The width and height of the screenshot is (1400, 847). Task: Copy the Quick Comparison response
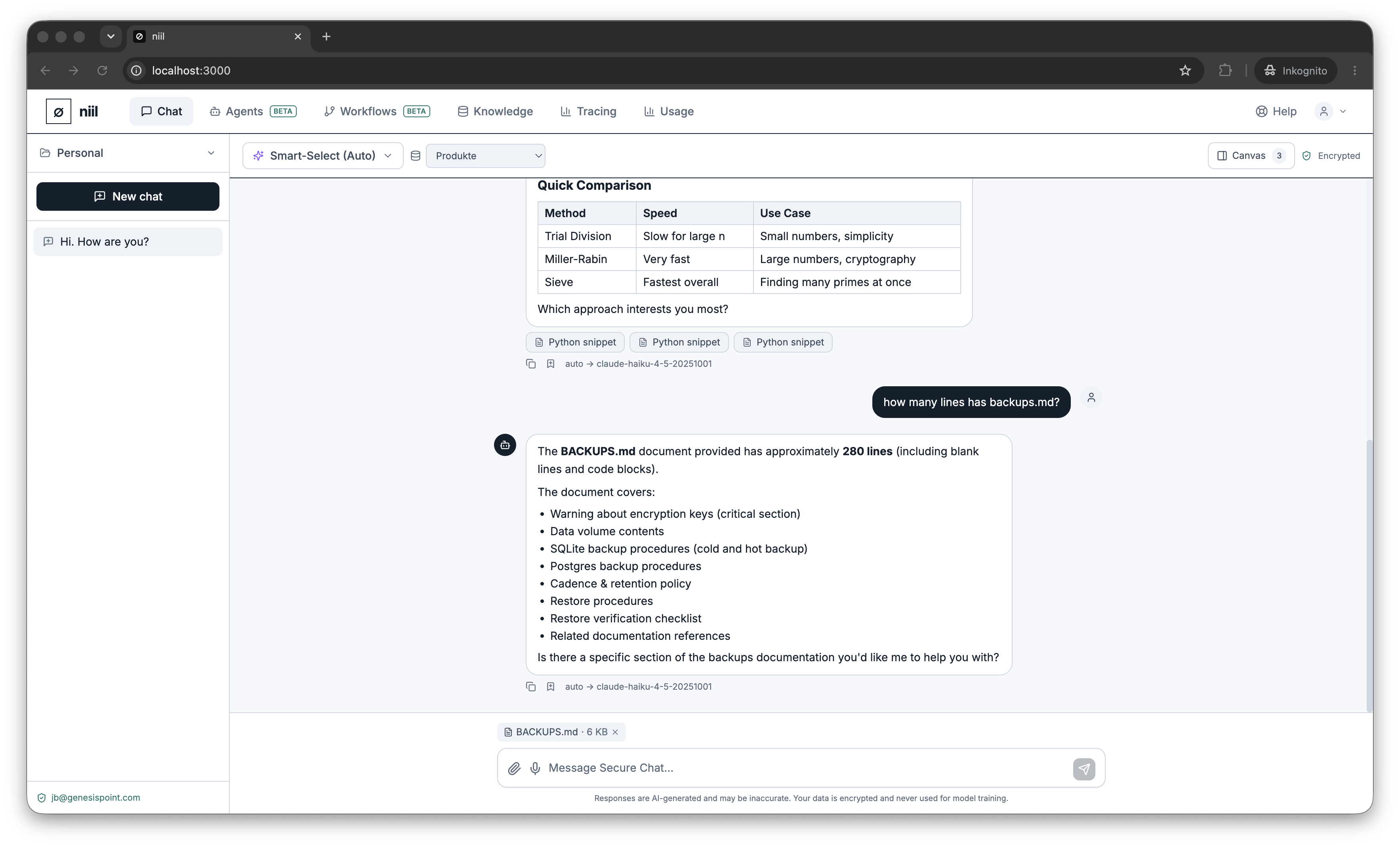pyautogui.click(x=531, y=364)
